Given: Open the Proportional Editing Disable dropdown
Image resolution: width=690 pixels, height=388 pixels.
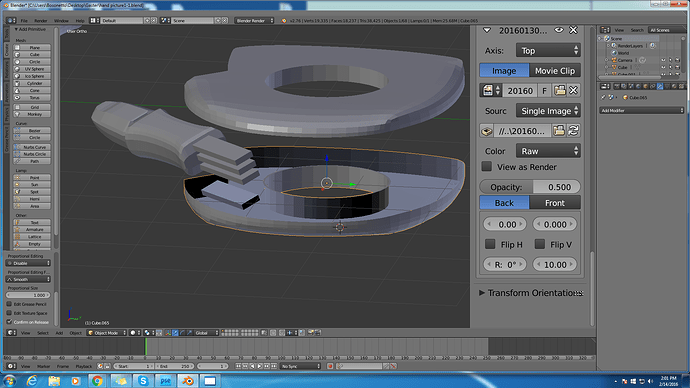Looking at the screenshot, I should coord(28,263).
